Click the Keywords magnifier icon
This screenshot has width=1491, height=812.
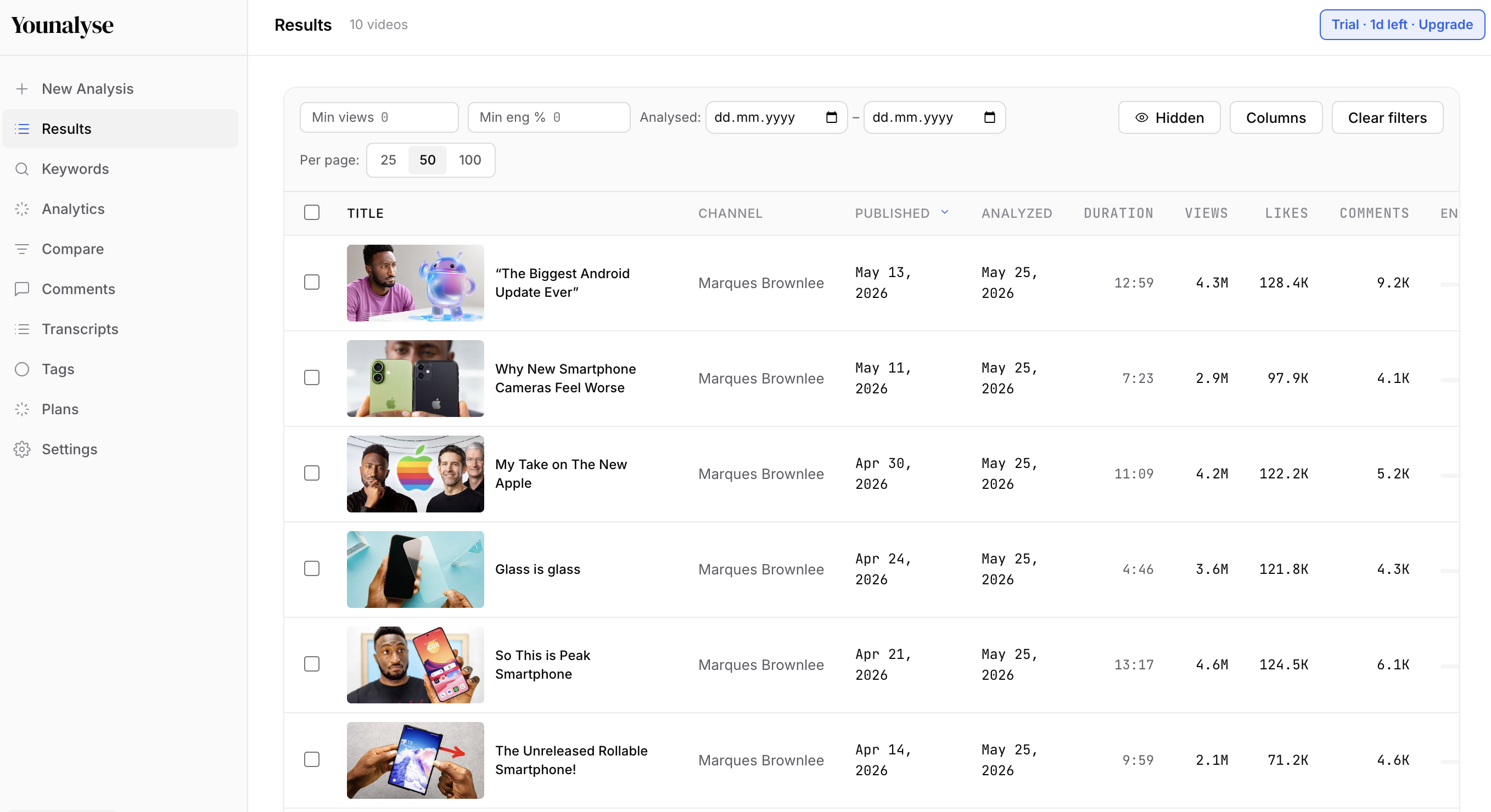22,169
